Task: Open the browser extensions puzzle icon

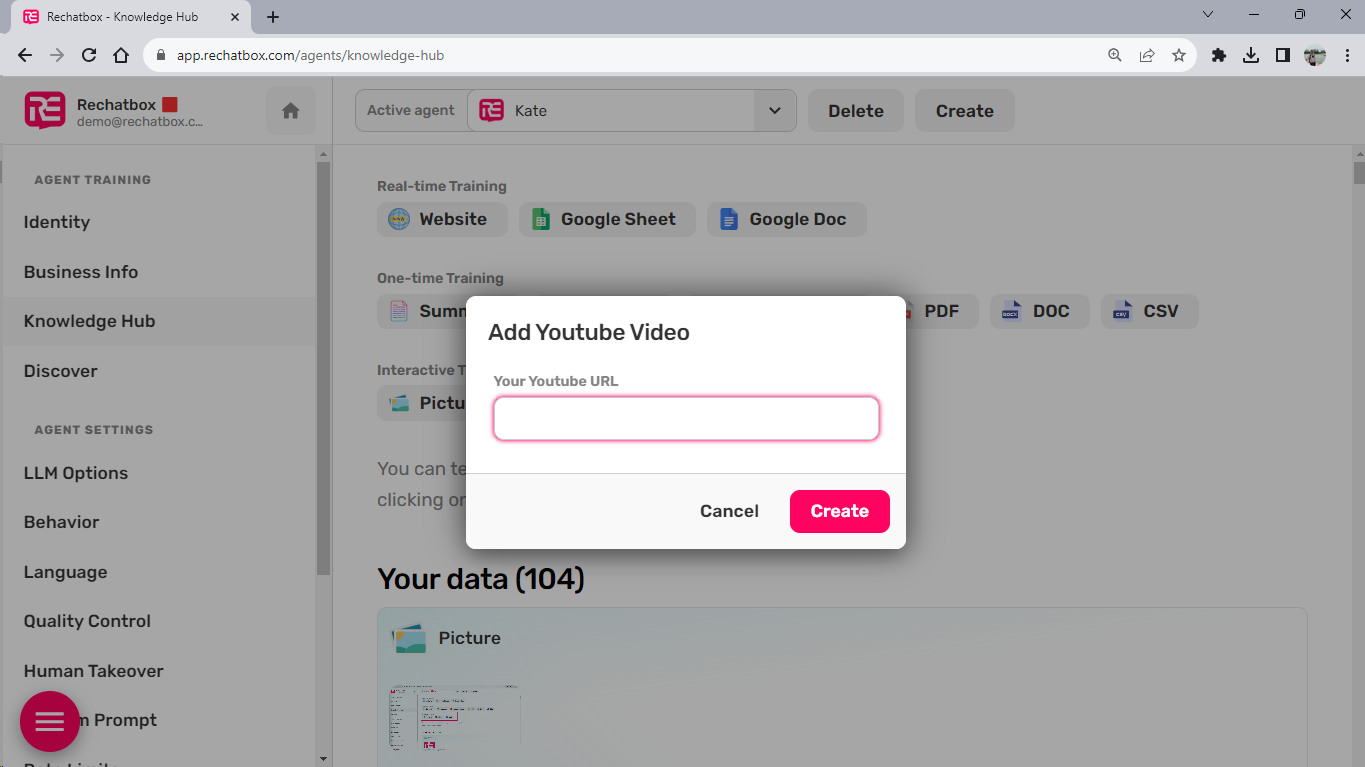Action: 1219,56
